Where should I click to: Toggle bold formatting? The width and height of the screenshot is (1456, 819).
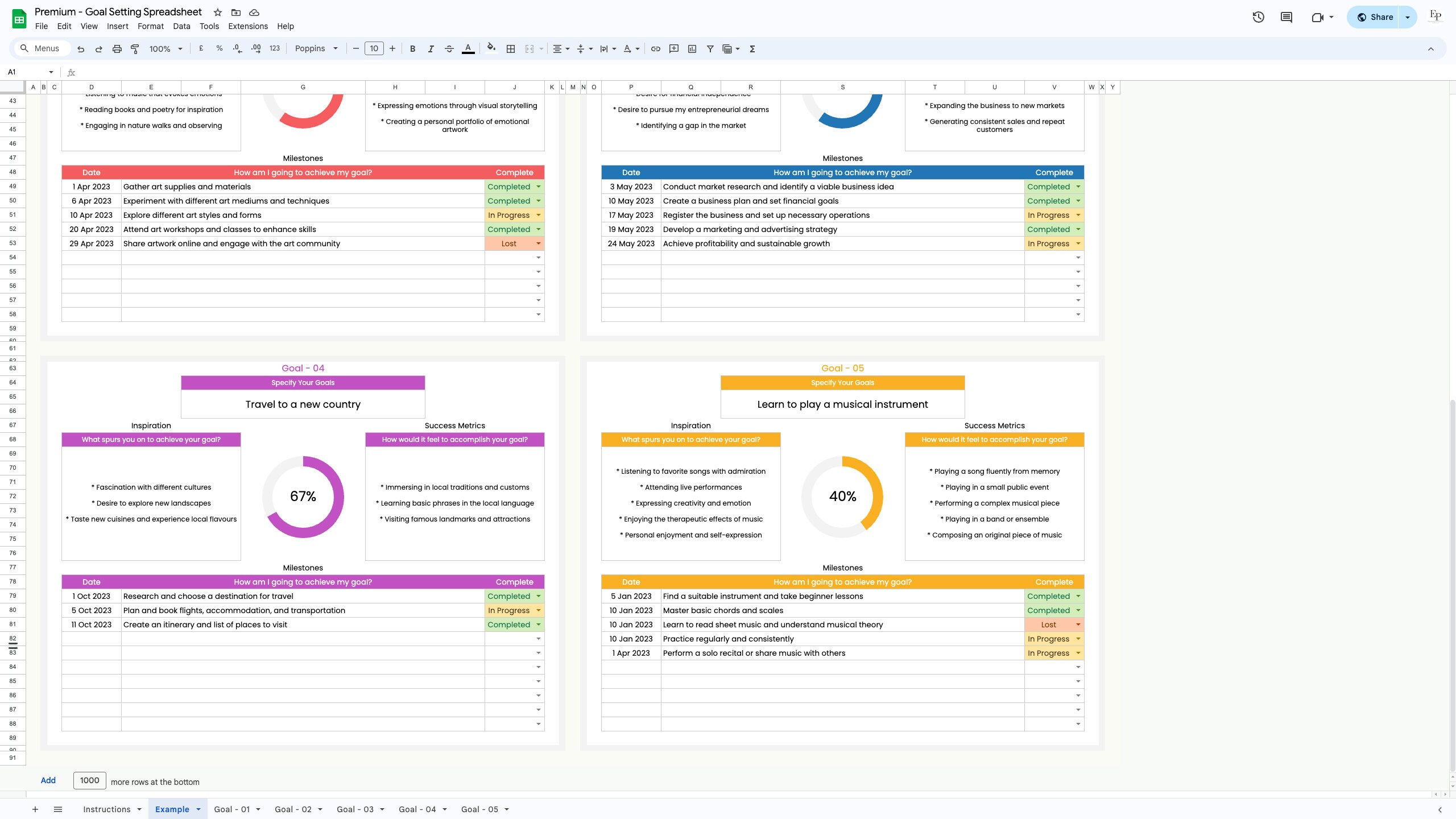pos(412,48)
